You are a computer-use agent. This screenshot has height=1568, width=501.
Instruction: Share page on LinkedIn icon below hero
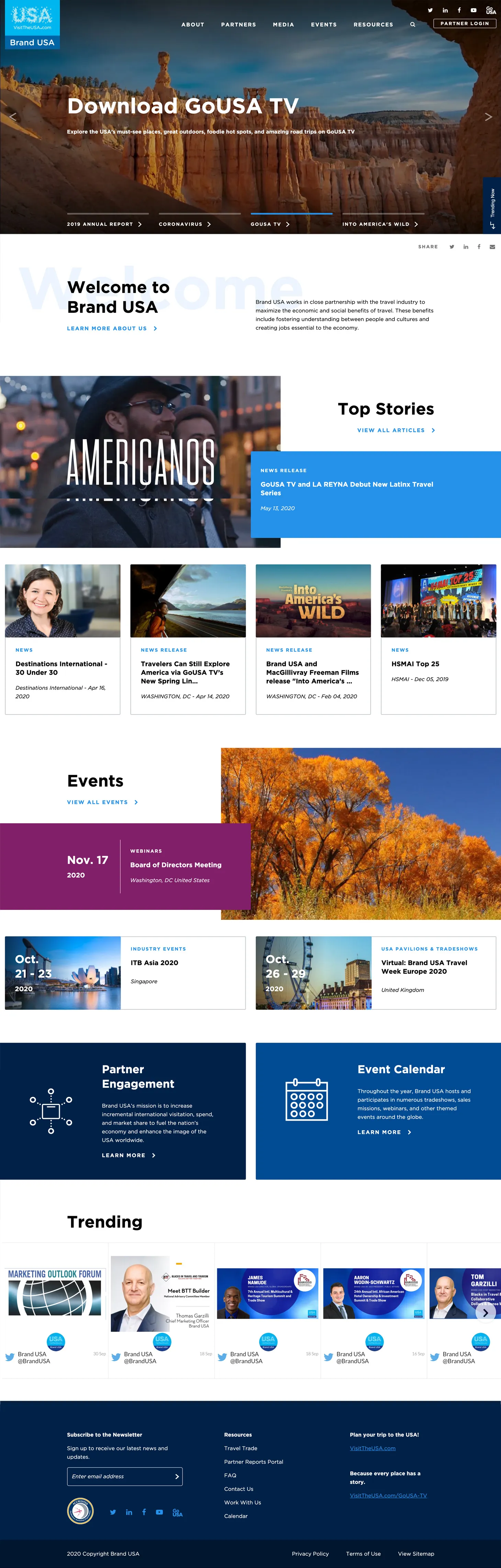(x=466, y=247)
